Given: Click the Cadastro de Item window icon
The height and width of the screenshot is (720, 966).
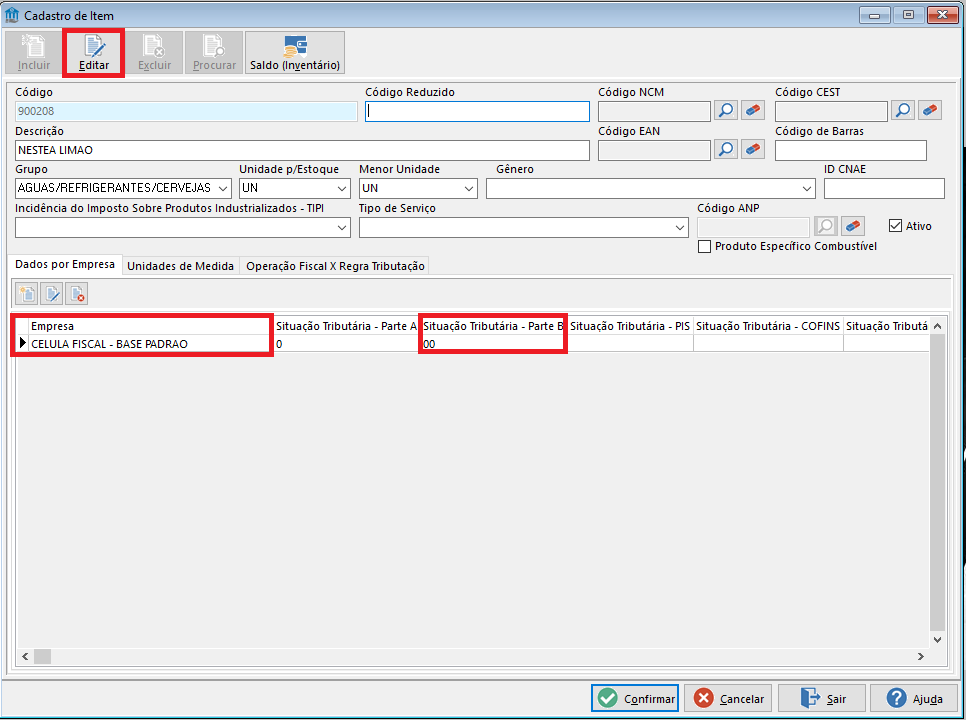Looking at the screenshot, I should [x=12, y=15].
